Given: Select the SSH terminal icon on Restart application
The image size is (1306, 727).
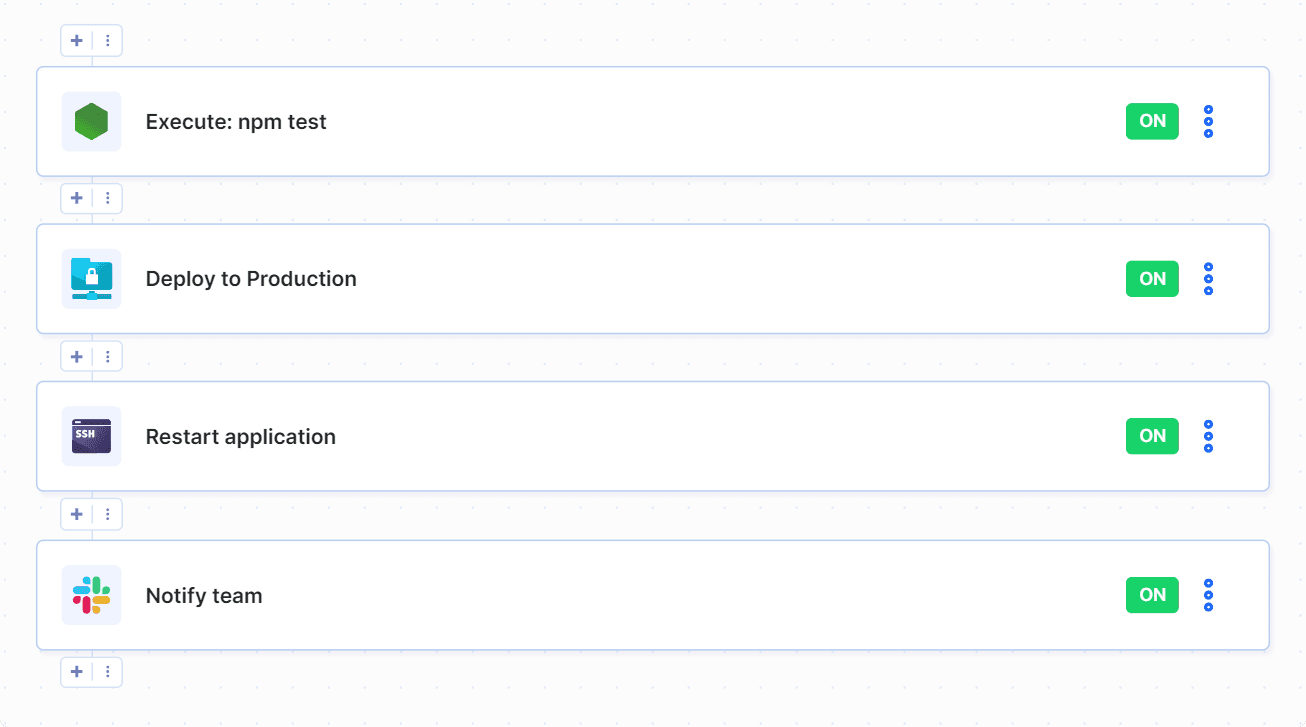Looking at the screenshot, I should click(x=91, y=436).
